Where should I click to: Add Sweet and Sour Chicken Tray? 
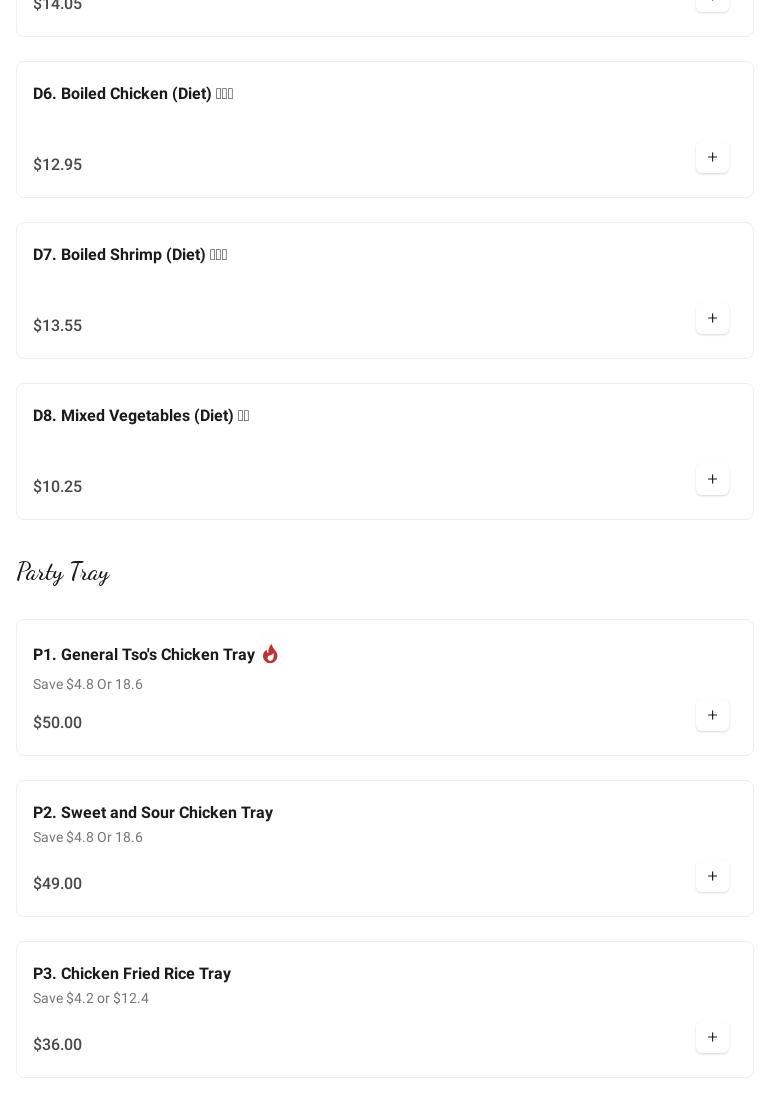pyautogui.click(x=712, y=877)
